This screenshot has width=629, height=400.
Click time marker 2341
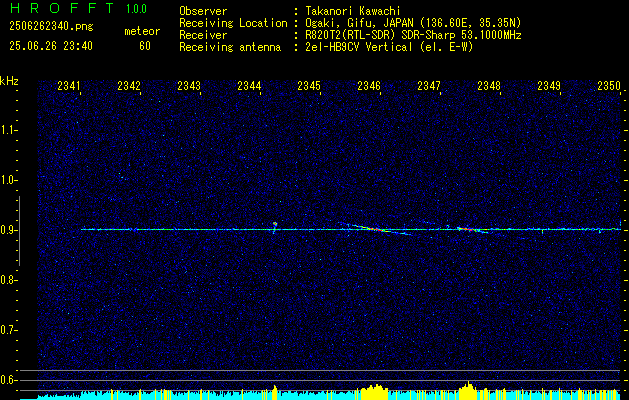pyautogui.click(x=69, y=86)
